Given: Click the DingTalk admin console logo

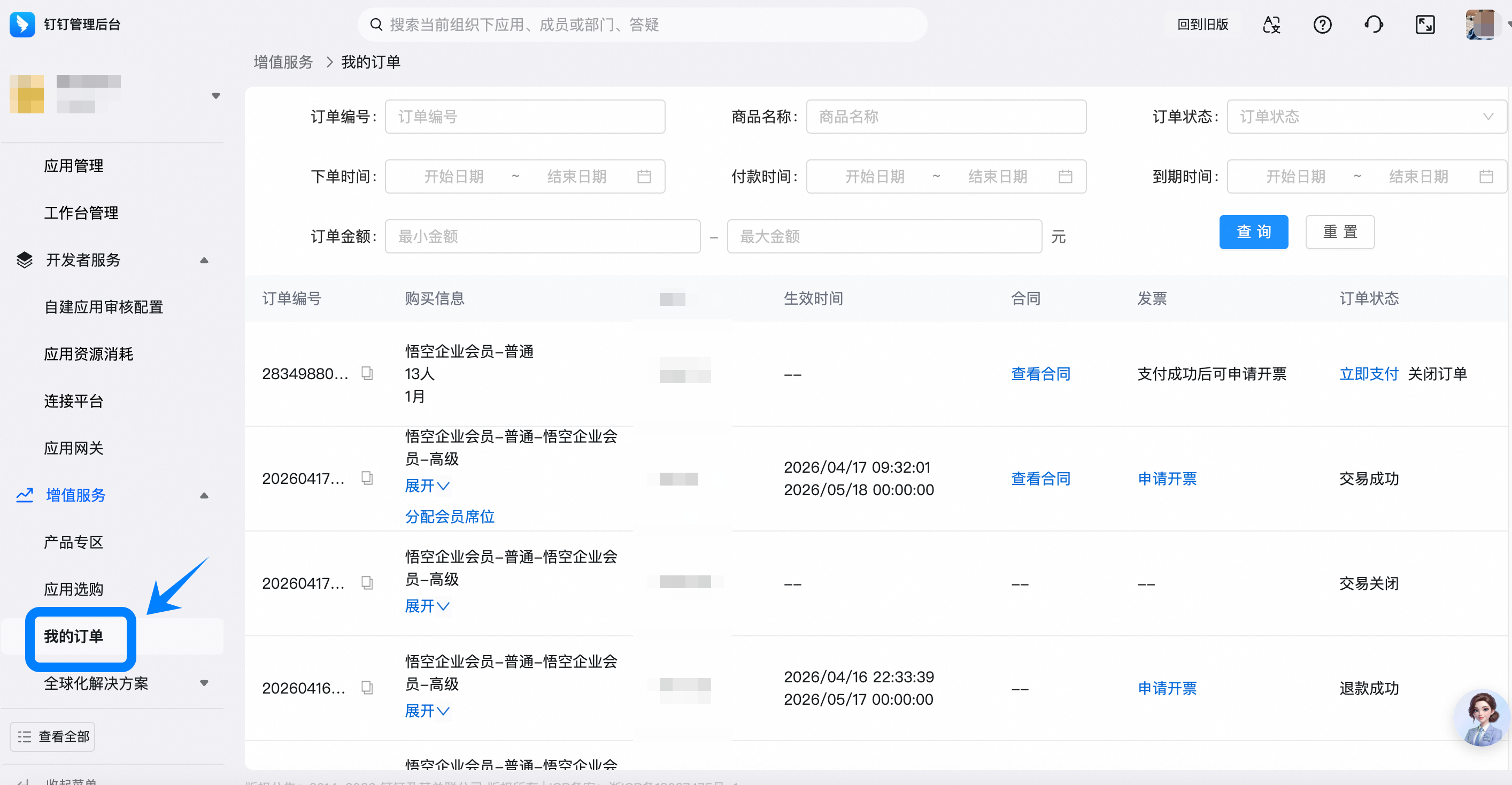Looking at the screenshot, I should click(22, 24).
